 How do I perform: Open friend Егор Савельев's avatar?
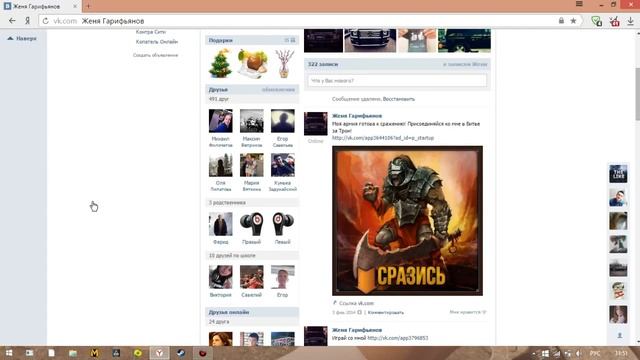[x=282, y=121]
